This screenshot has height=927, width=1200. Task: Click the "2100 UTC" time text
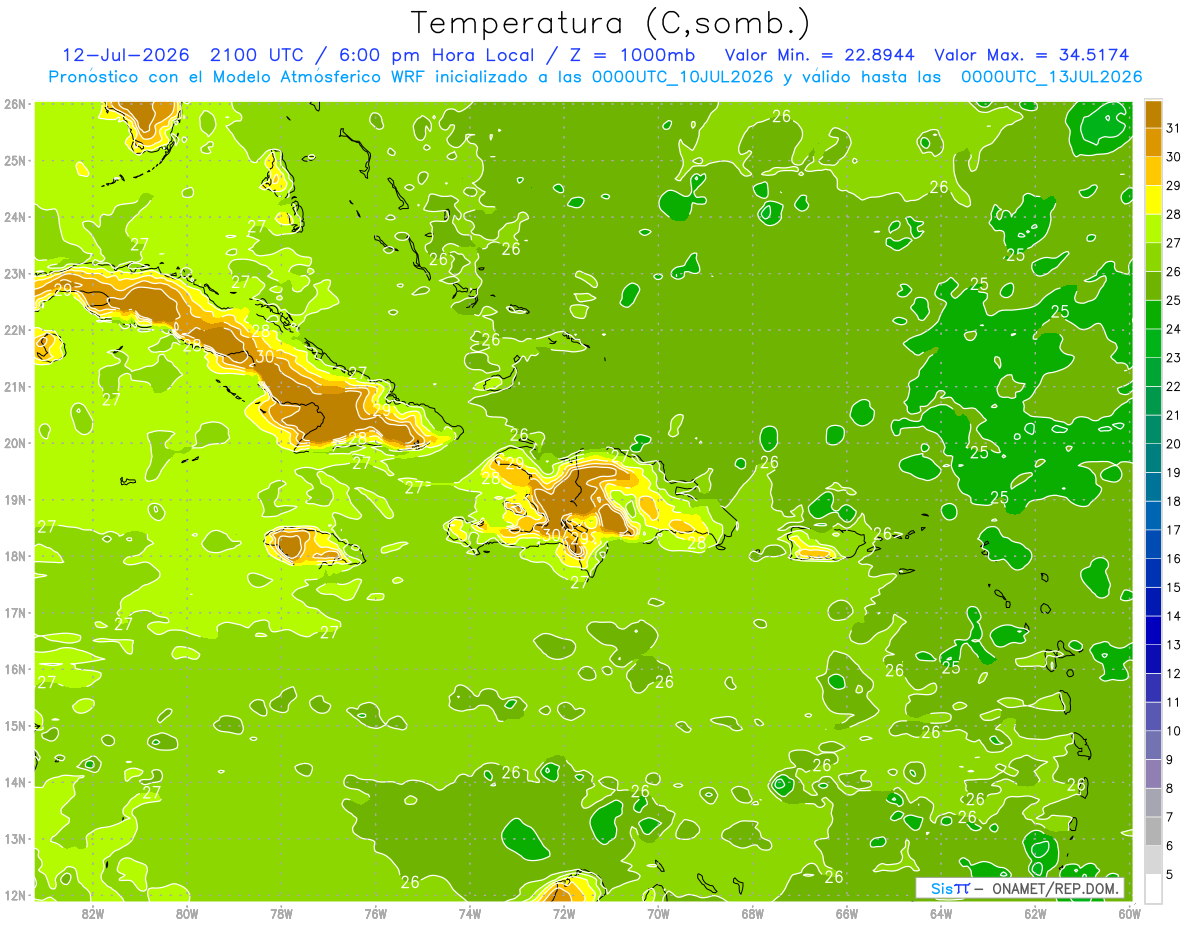pos(259,55)
